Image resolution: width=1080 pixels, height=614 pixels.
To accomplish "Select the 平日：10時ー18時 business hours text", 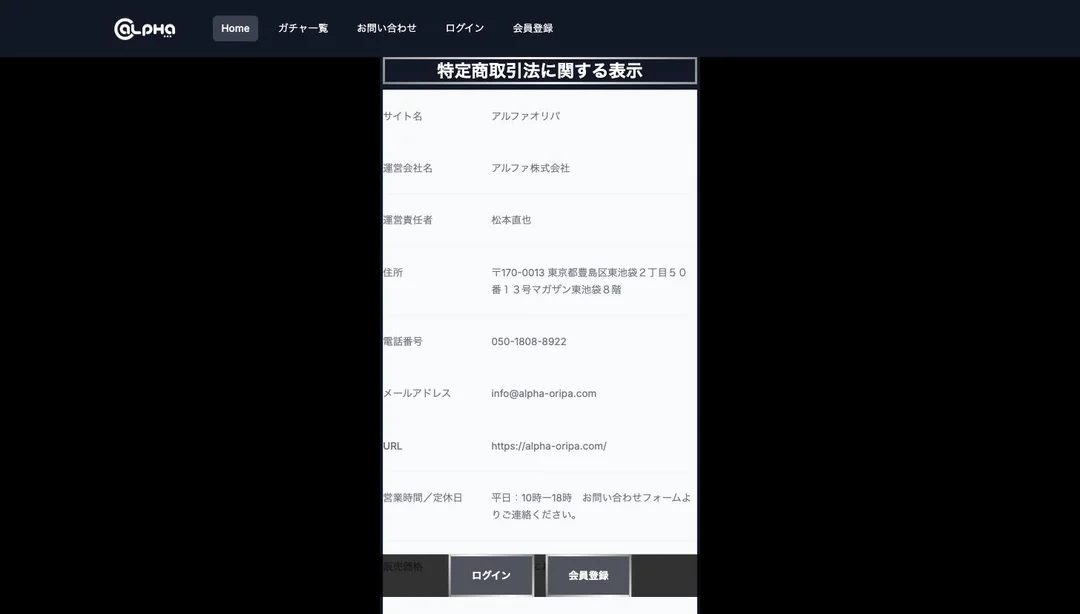I will [x=591, y=506].
